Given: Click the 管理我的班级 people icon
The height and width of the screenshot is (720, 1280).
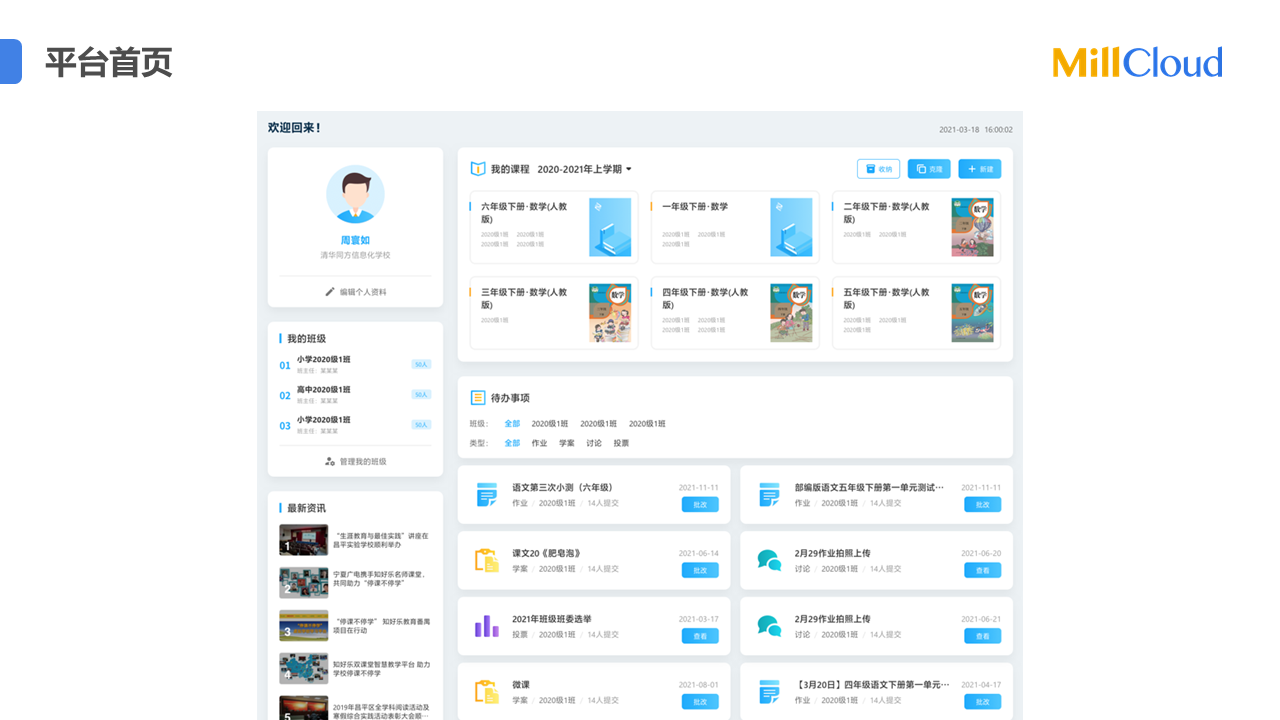Looking at the screenshot, I should (x=330, y=462).
